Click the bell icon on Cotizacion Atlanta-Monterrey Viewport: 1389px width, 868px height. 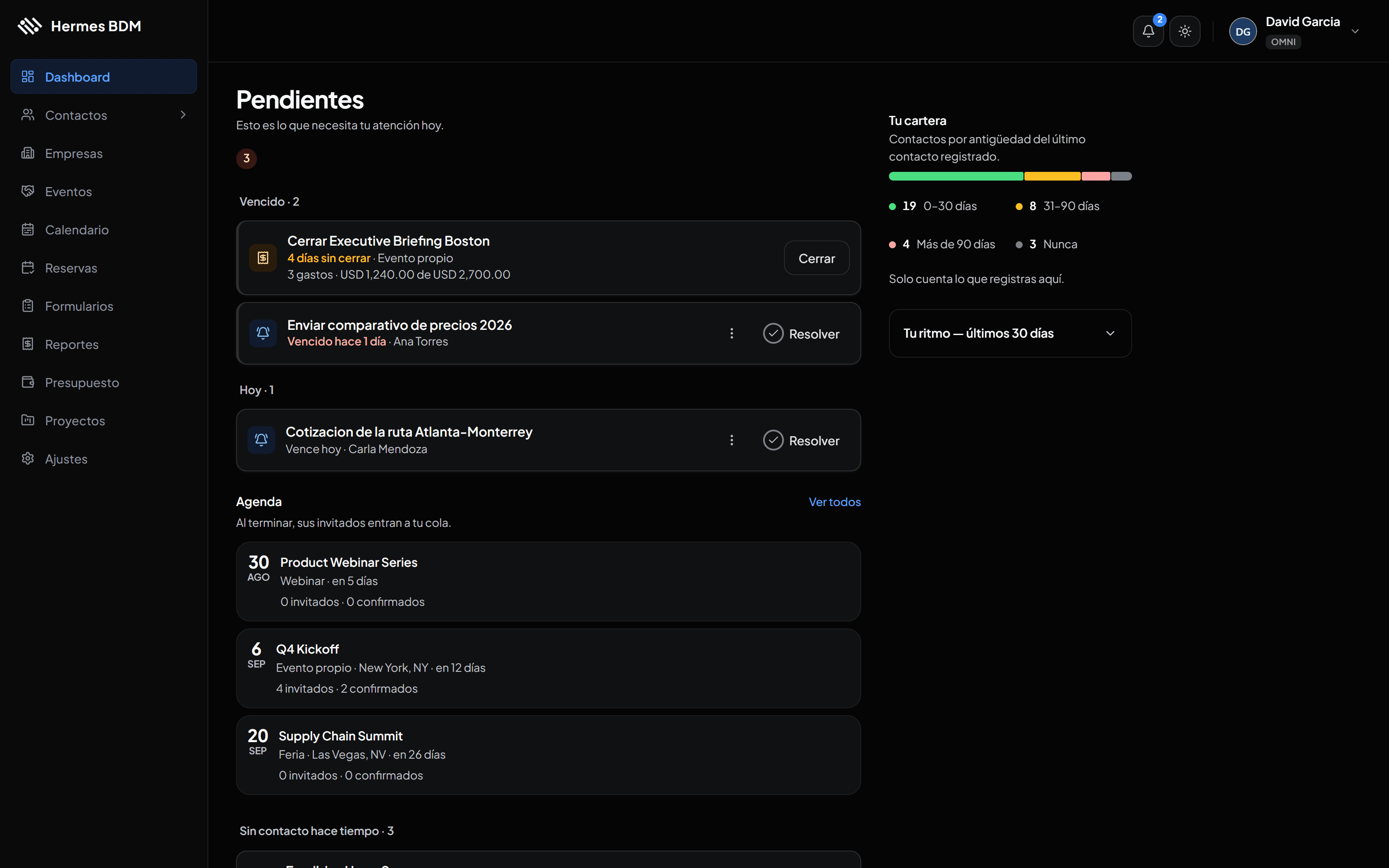click(x=261, y=440)
